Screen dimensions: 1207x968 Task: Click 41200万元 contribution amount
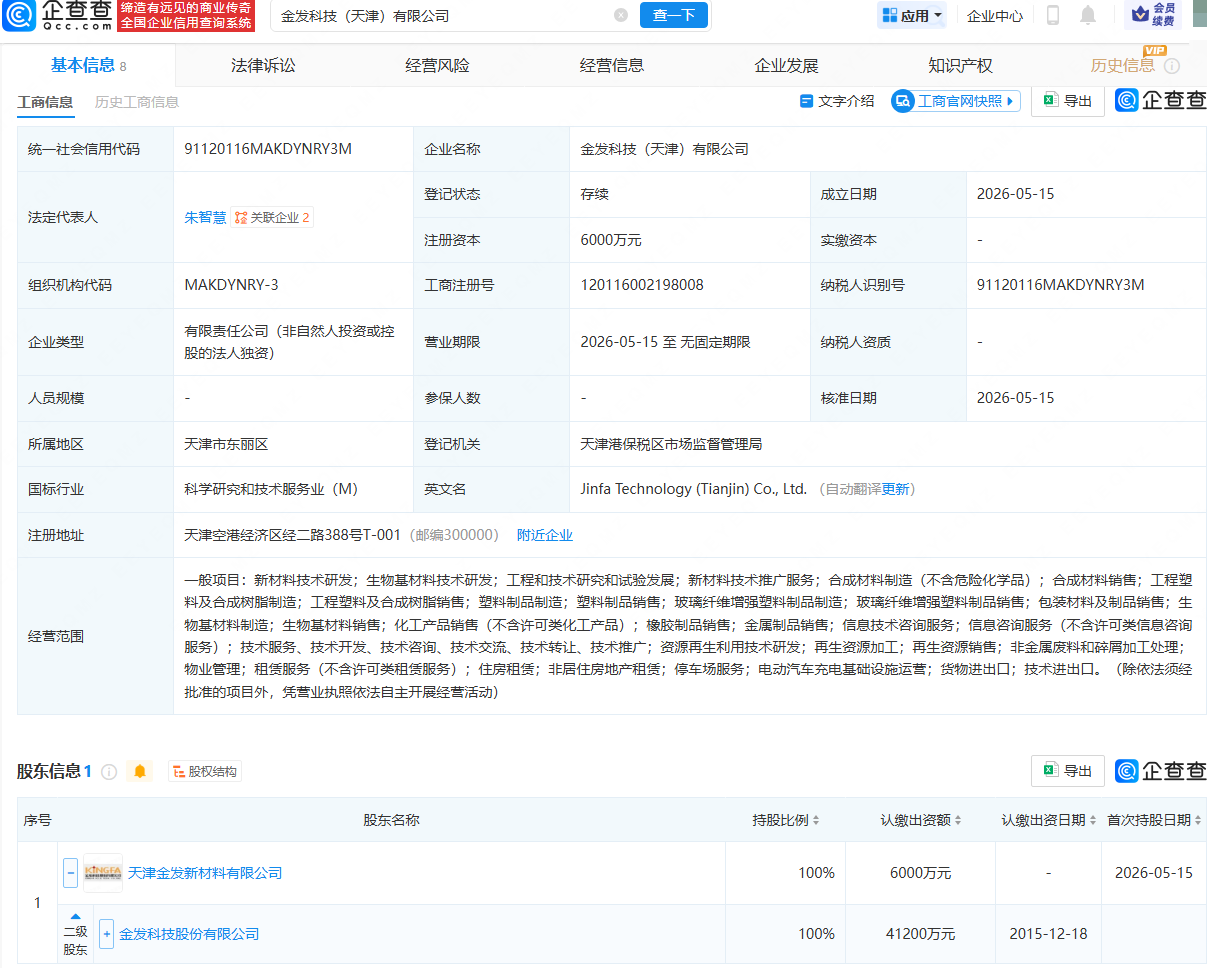coord(922,934)
